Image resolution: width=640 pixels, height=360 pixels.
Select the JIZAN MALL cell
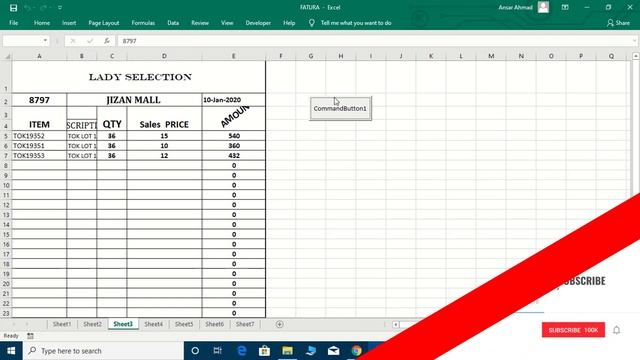click(x=134, y=100)
